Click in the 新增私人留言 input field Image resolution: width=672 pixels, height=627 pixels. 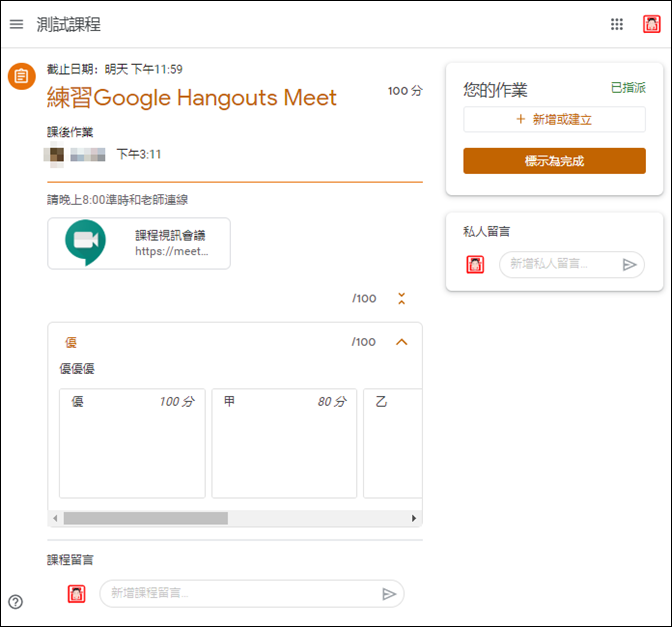559,264
